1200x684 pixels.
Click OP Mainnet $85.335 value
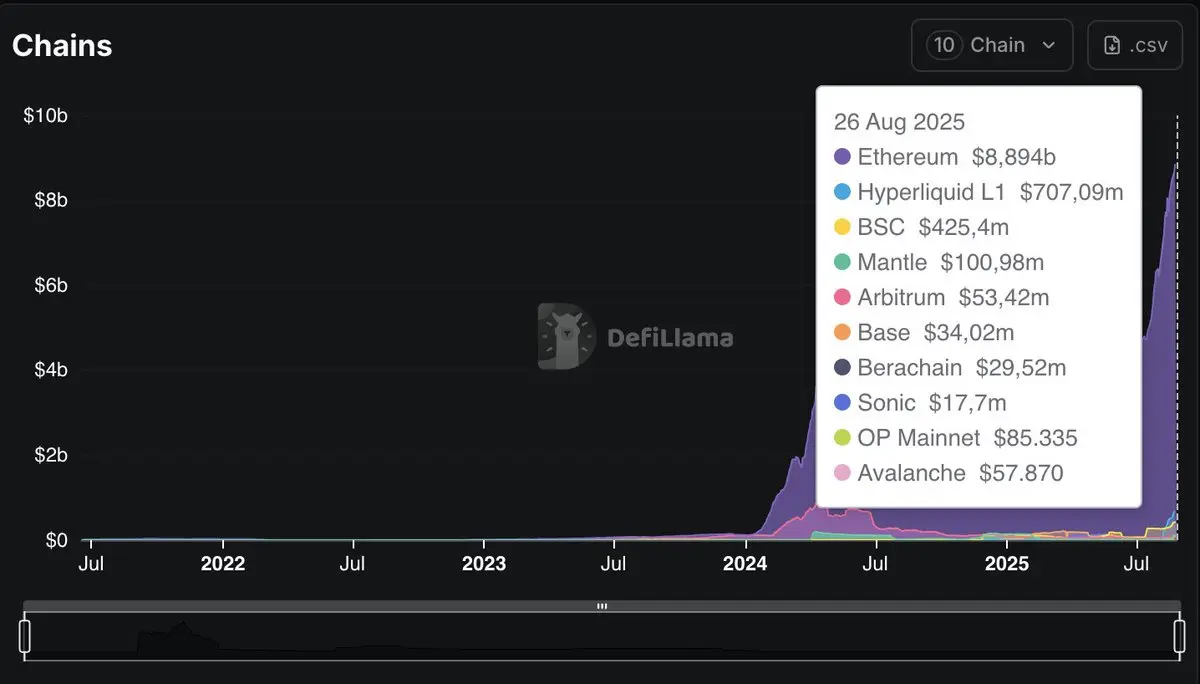tap(1036, 438)
